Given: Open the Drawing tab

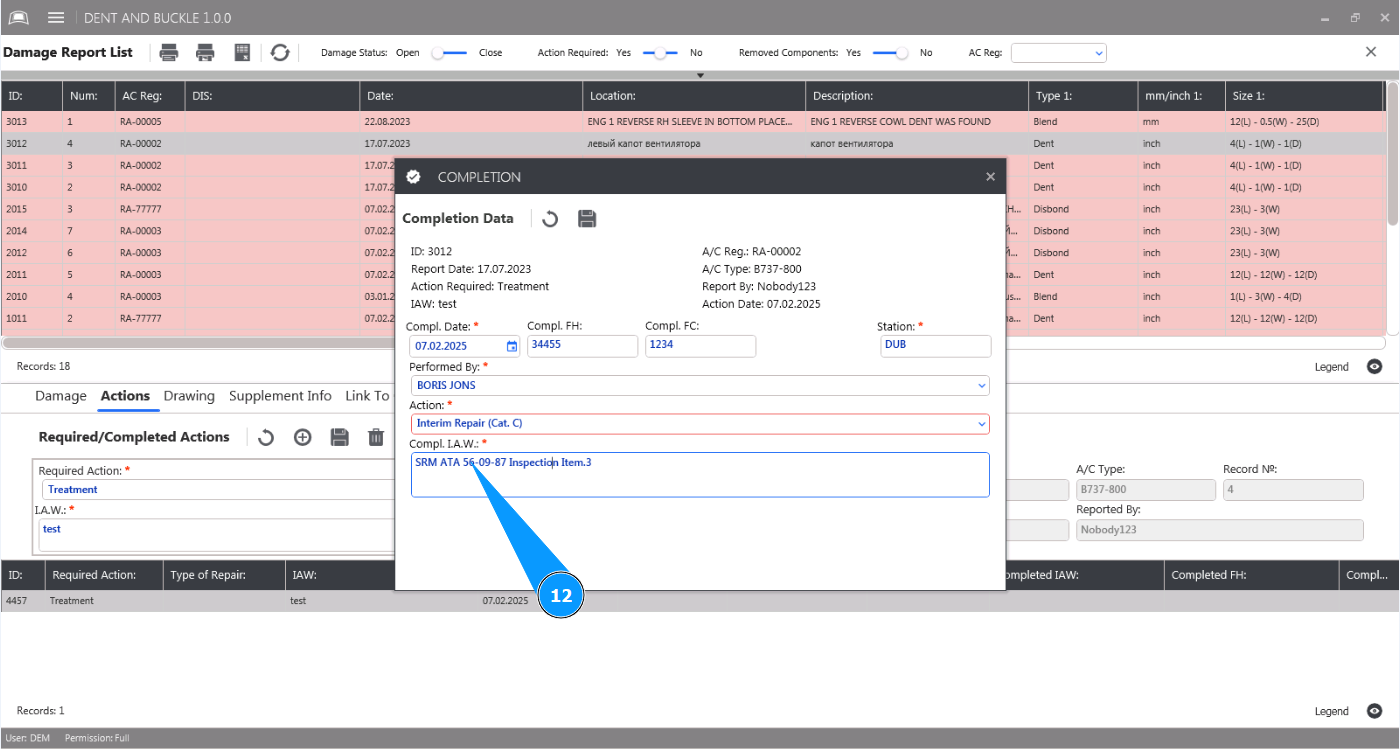Looking at the screenshot, I should coord(189,396).
